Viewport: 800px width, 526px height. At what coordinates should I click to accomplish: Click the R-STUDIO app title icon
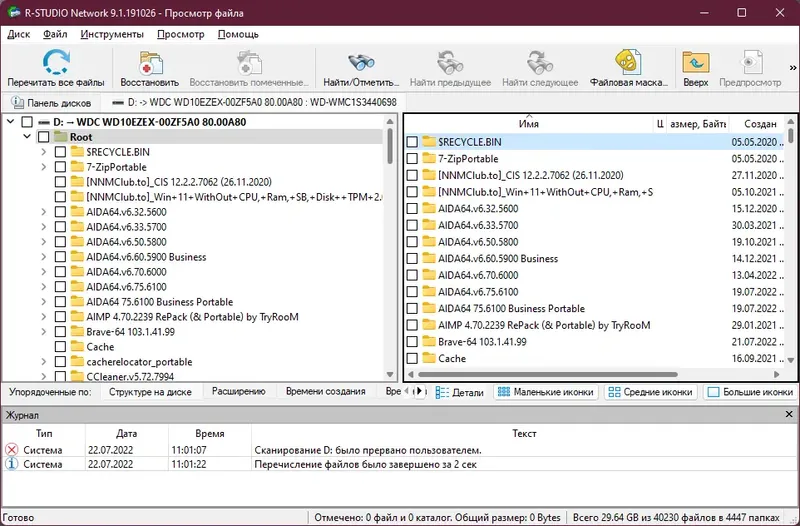click(12, 12)
